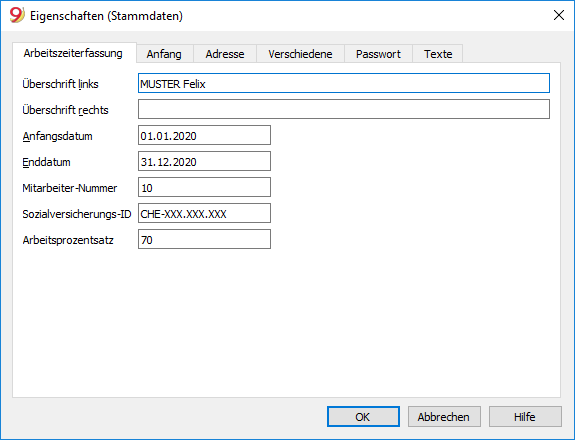
Task: Close the Eigenschaften dialog with X
Action: (558, 15)
